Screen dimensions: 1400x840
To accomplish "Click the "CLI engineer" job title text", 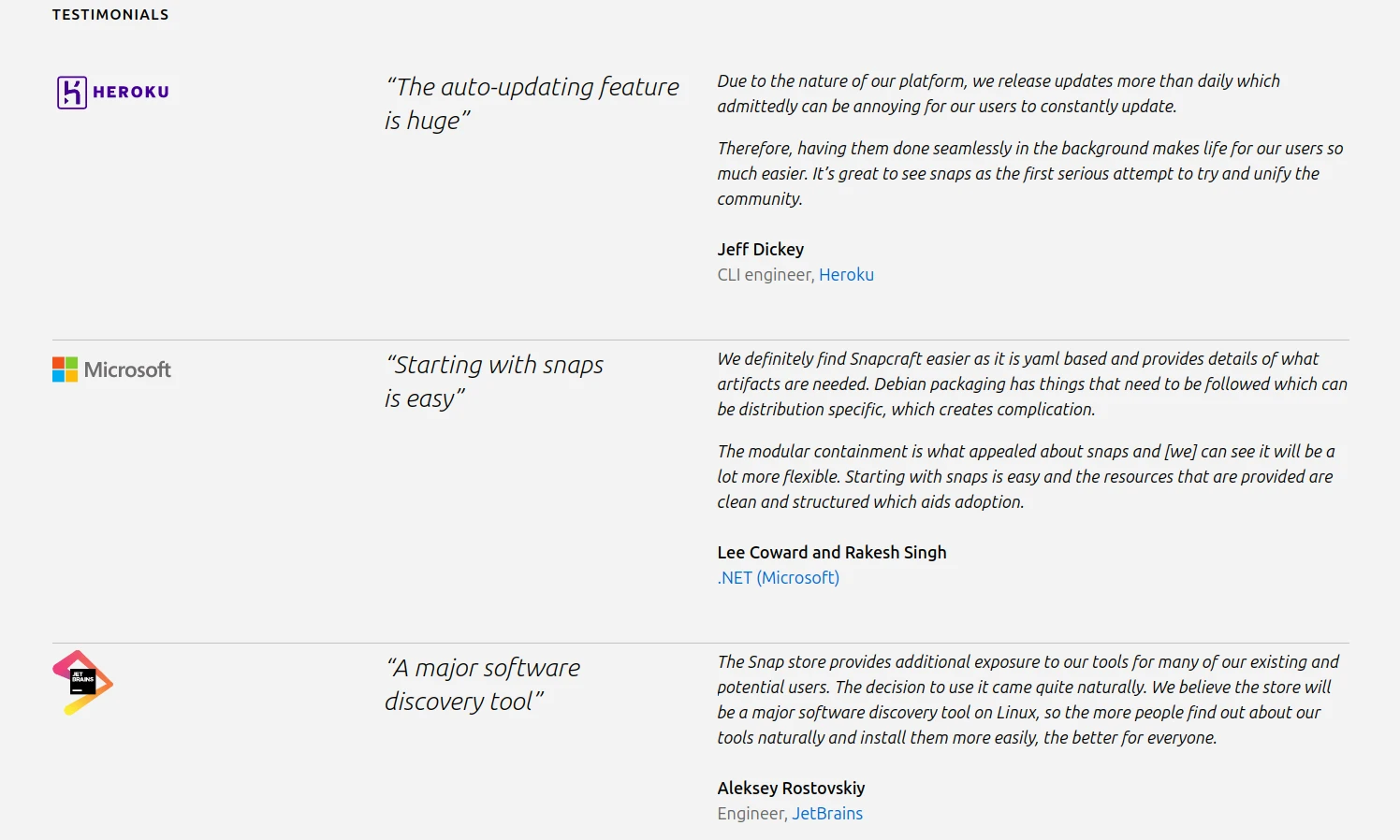I will (765, 275).
